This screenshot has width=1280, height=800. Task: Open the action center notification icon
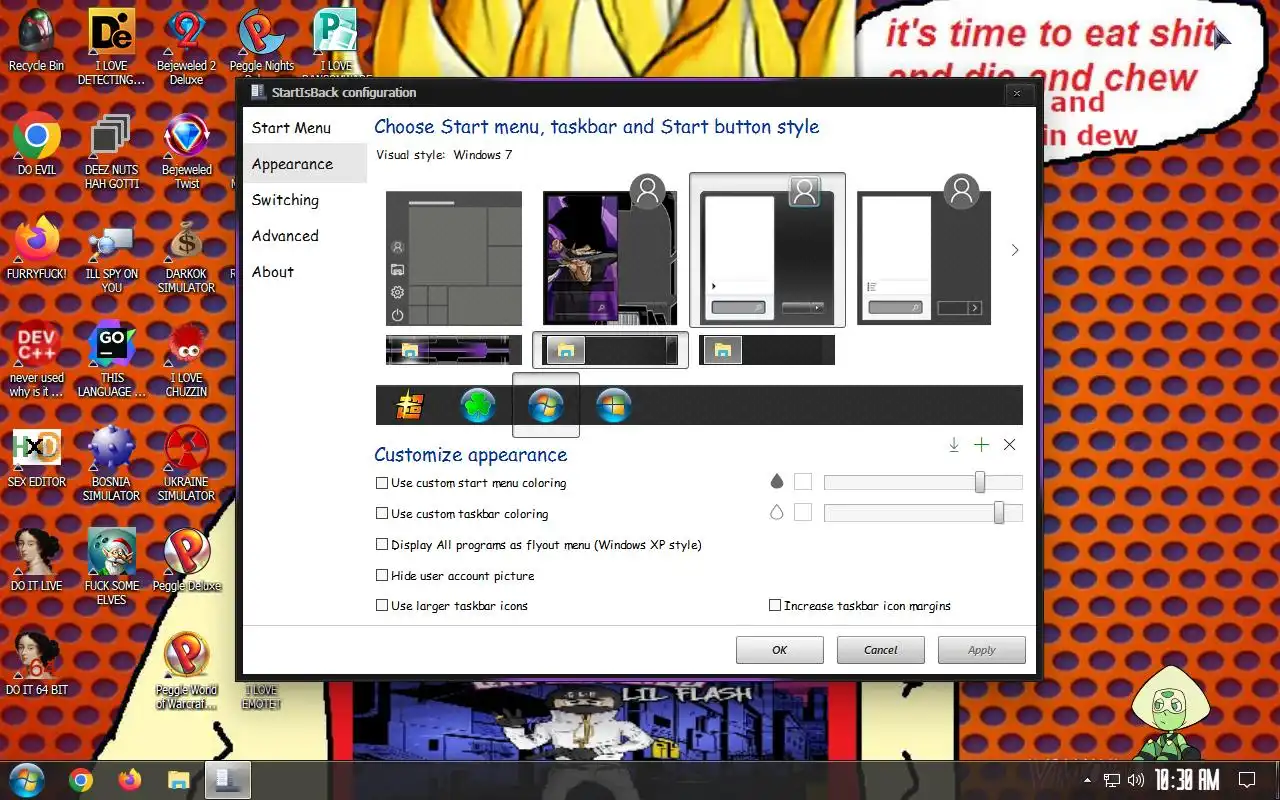click(x=1247, y=780)
